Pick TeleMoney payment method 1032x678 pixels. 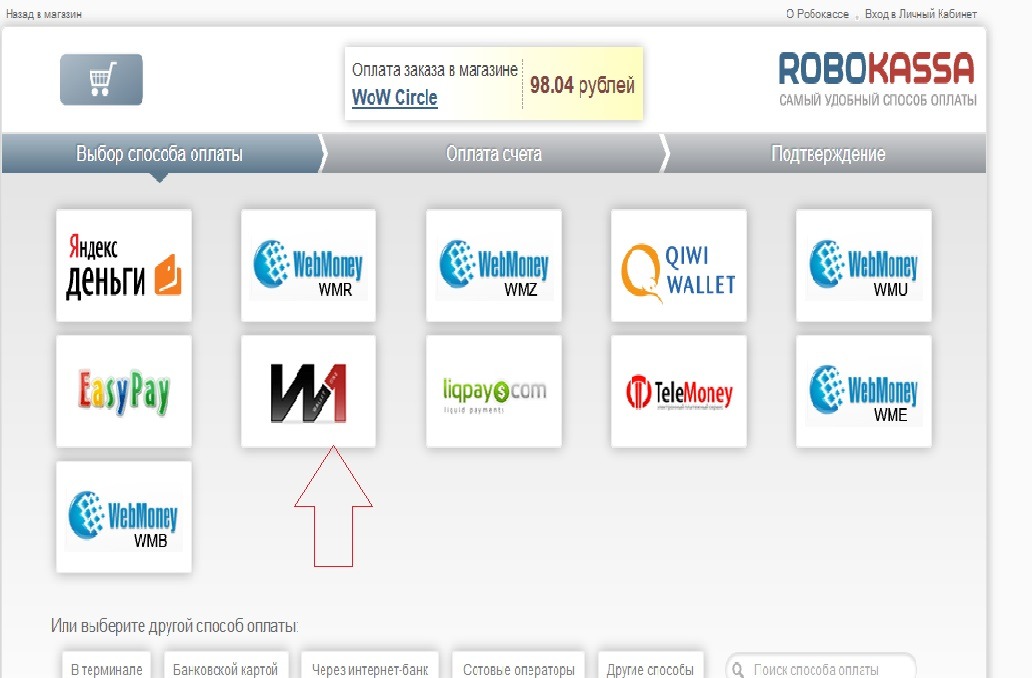(x=679, y=392)
